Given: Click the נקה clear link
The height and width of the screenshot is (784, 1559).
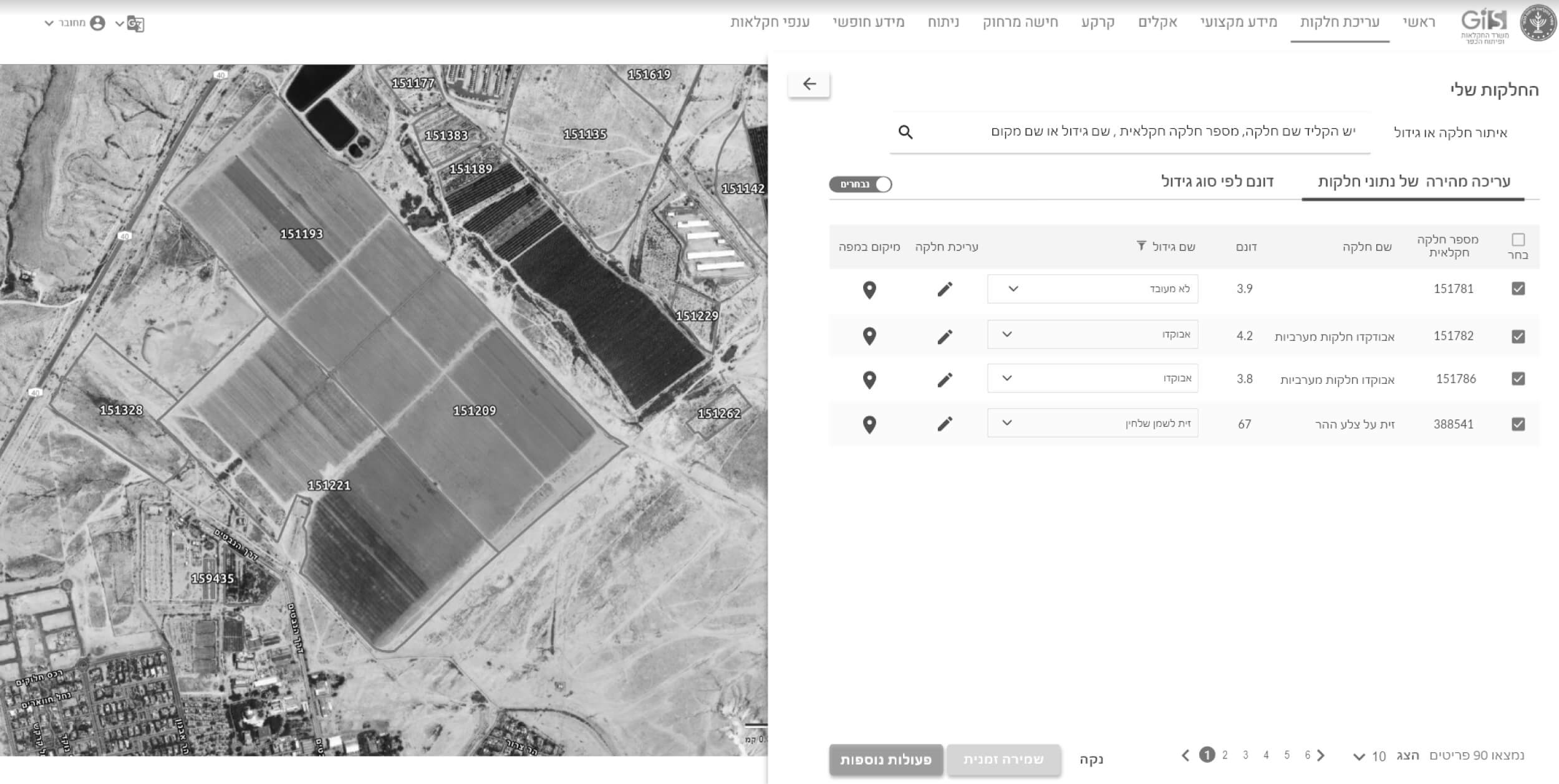Looking at the screenshot, I should pyautogui.click(x=1091, y=760).
